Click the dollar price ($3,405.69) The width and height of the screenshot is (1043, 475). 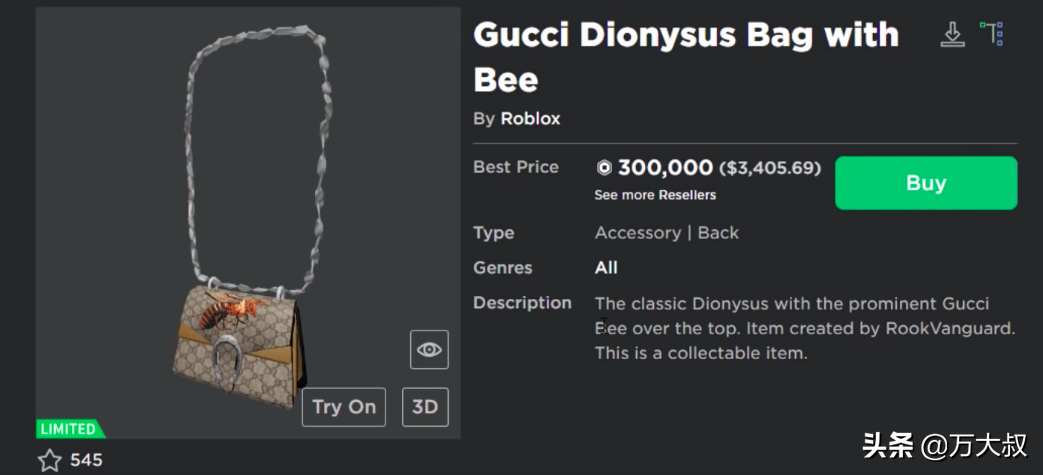(x=770, y=168)
